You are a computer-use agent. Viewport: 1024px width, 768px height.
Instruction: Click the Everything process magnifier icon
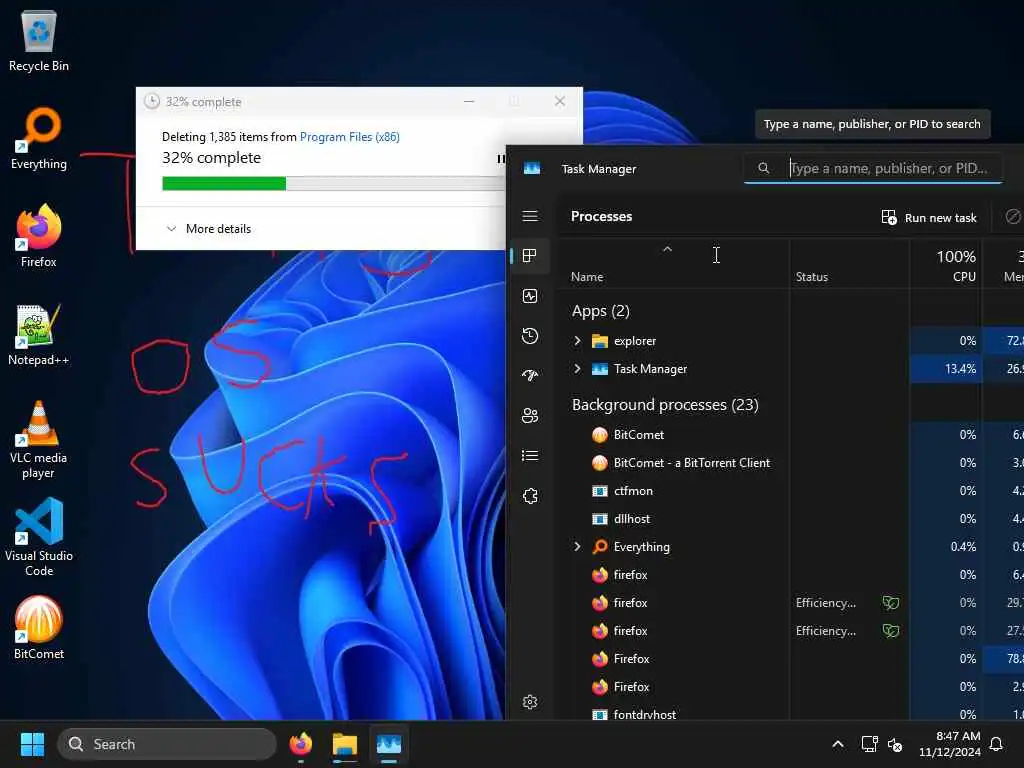coord(600,547)
